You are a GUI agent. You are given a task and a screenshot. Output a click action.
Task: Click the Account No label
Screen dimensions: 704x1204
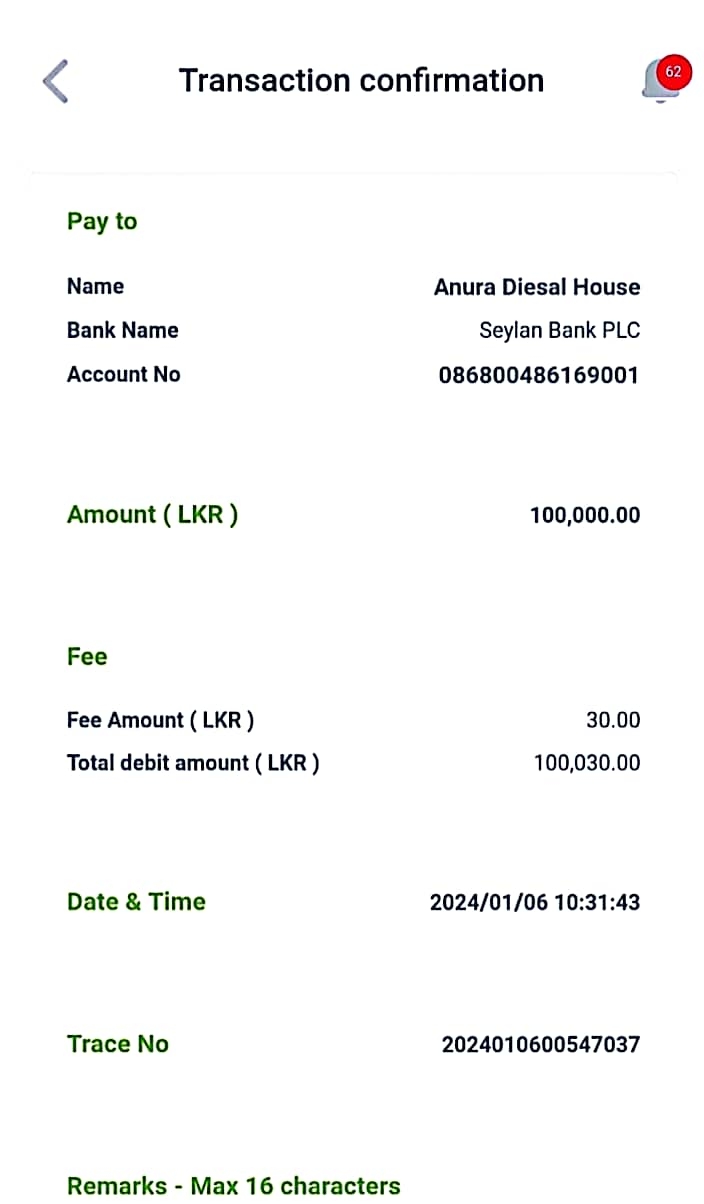click(x=123, y=375)
